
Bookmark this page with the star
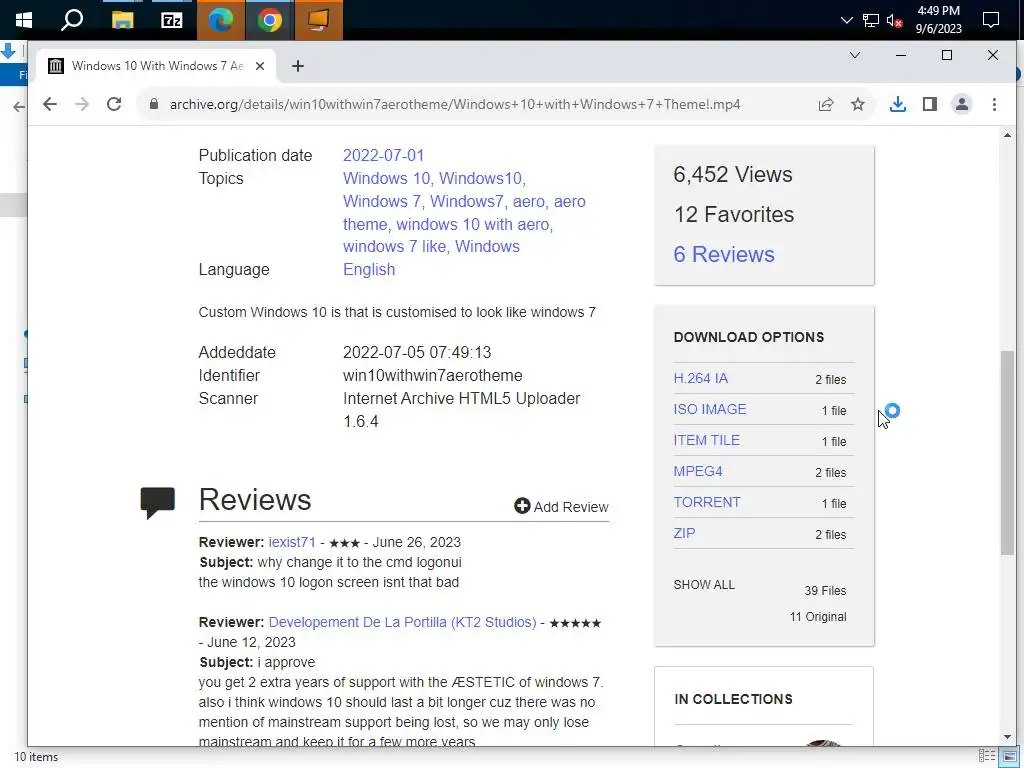pos(857,104)
